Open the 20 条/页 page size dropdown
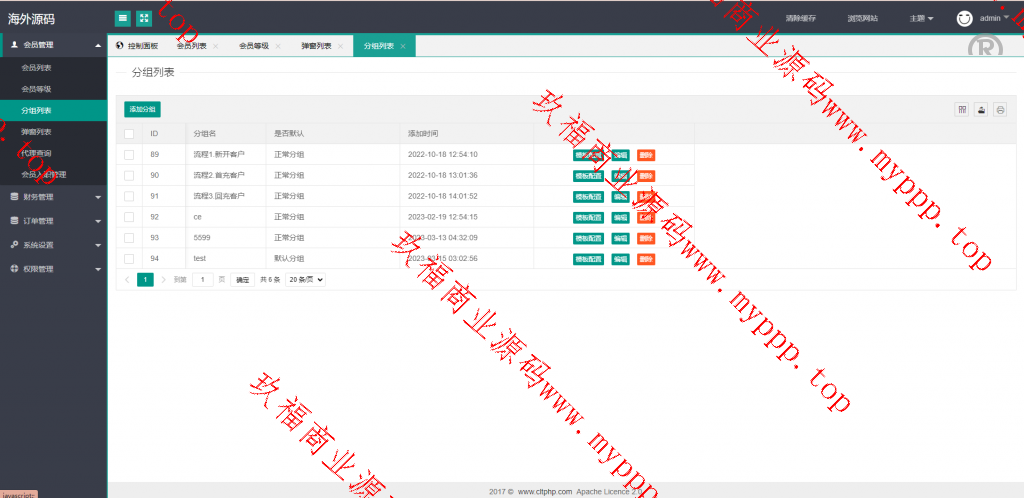1024x498 pixels. point(306,280)
